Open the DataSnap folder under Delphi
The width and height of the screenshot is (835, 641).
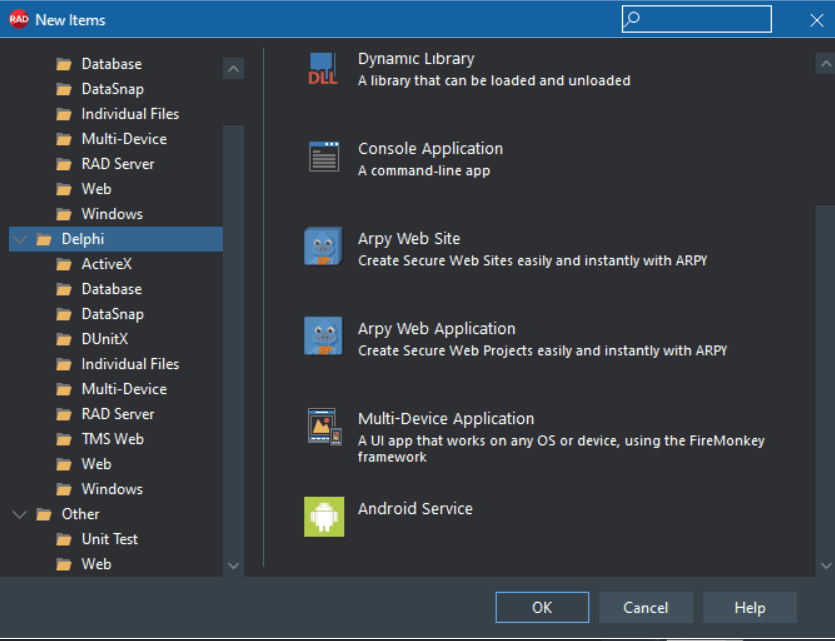pos(113,314)
